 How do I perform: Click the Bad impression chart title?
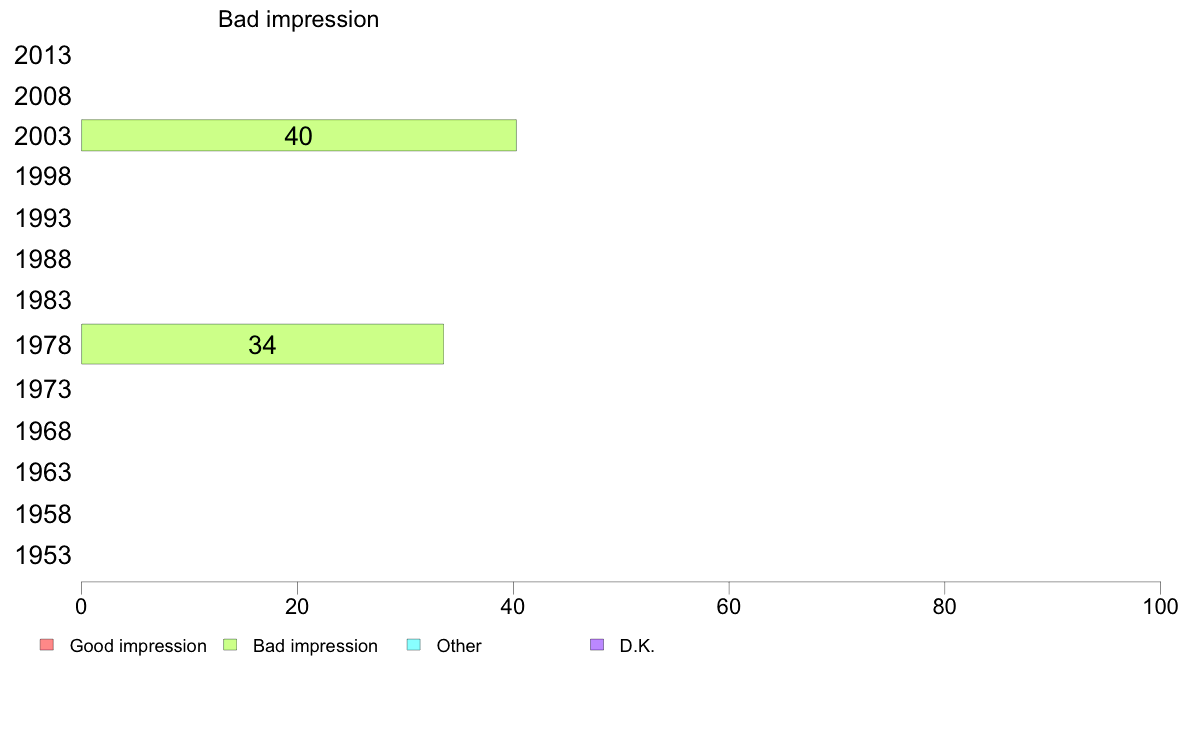point(299,20)
